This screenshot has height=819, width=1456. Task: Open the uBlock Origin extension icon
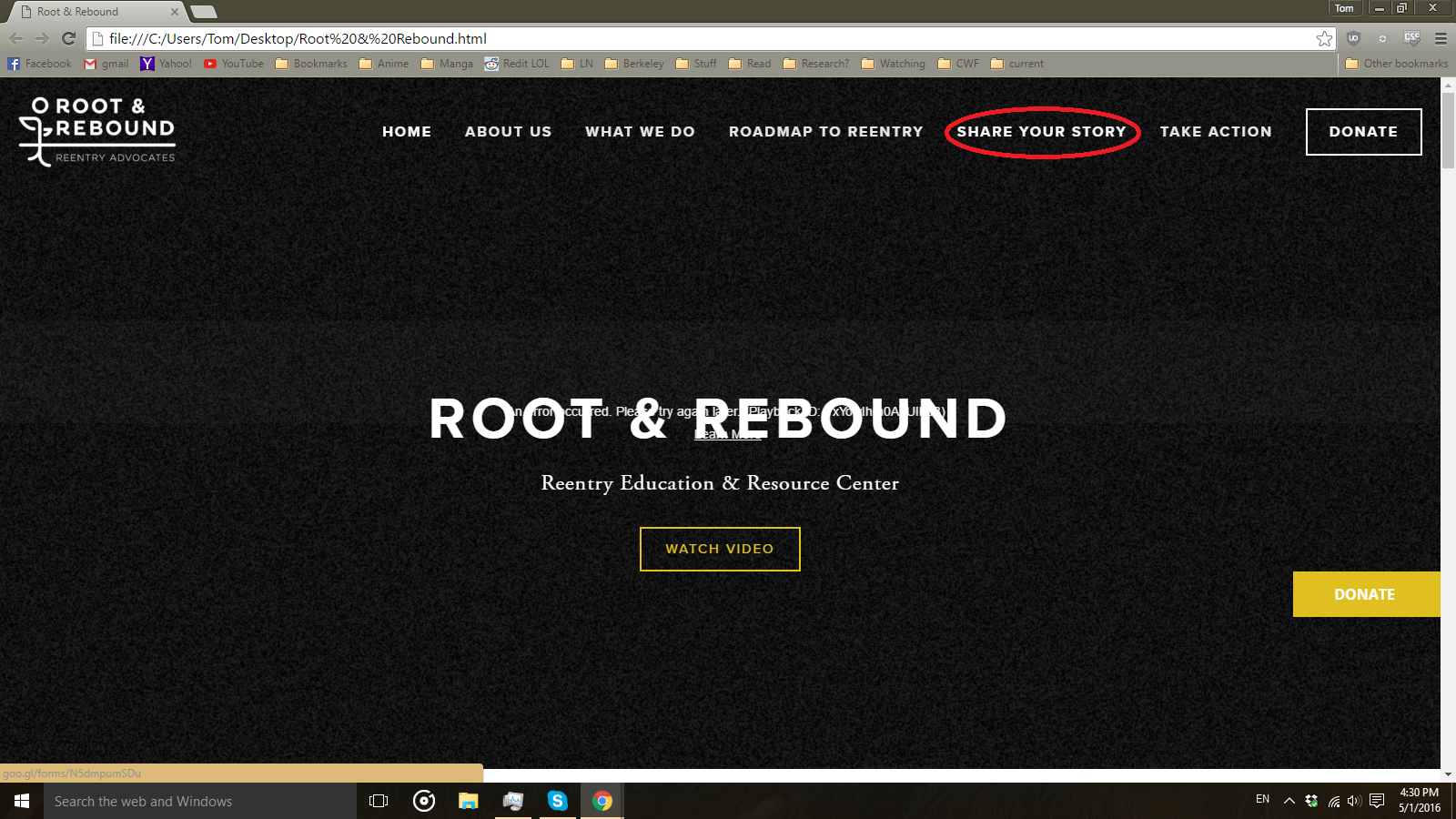click(1353, 38)
